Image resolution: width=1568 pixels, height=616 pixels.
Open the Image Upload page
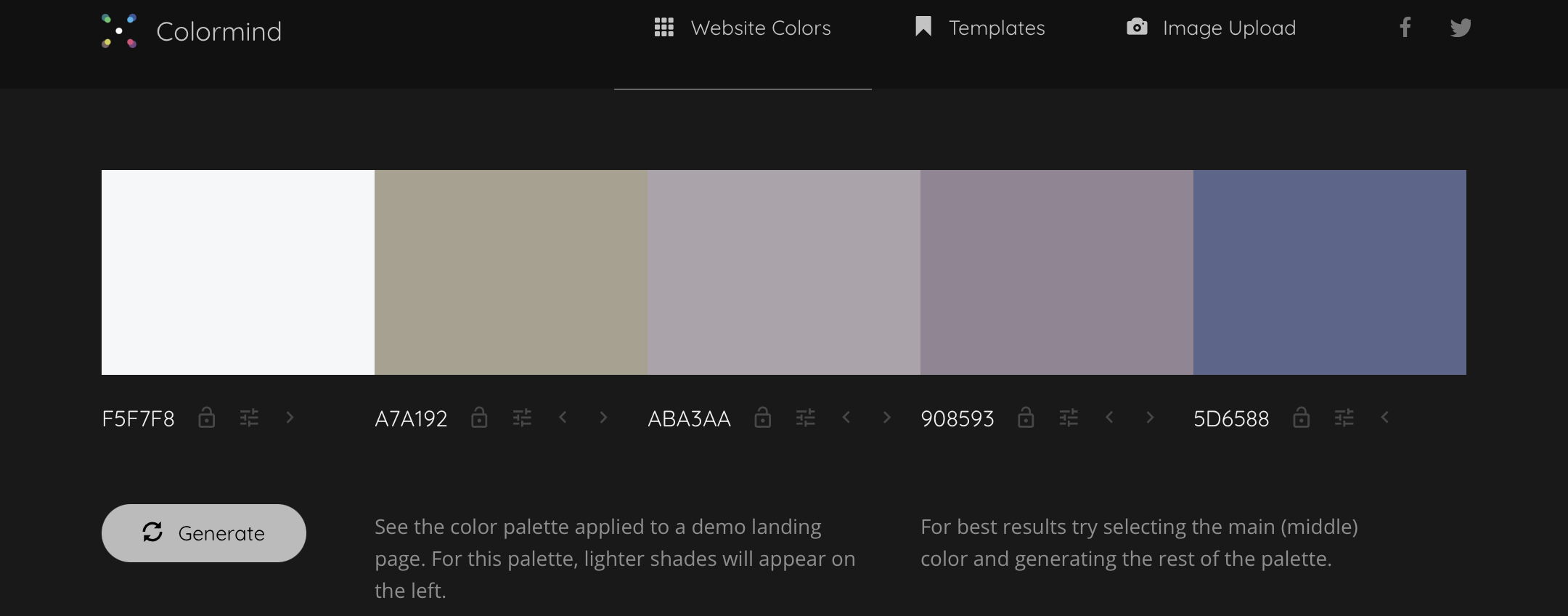[1211, 28]
